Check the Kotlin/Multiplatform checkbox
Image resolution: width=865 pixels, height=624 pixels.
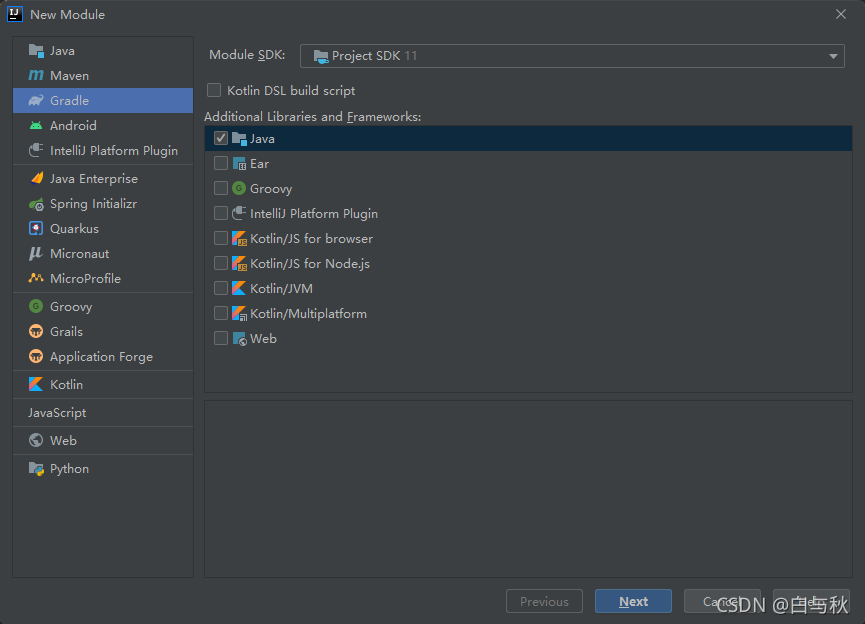point(221,313)
